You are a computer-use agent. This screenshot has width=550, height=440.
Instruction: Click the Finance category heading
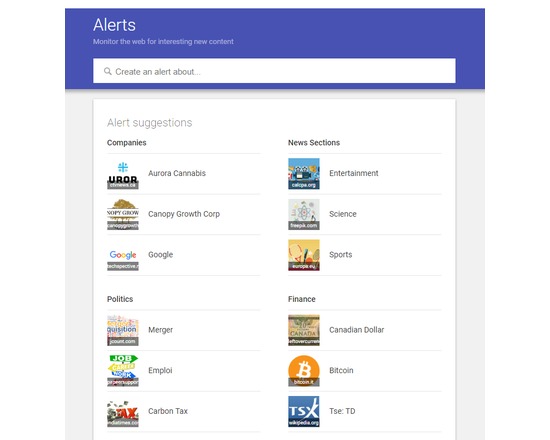302,299
